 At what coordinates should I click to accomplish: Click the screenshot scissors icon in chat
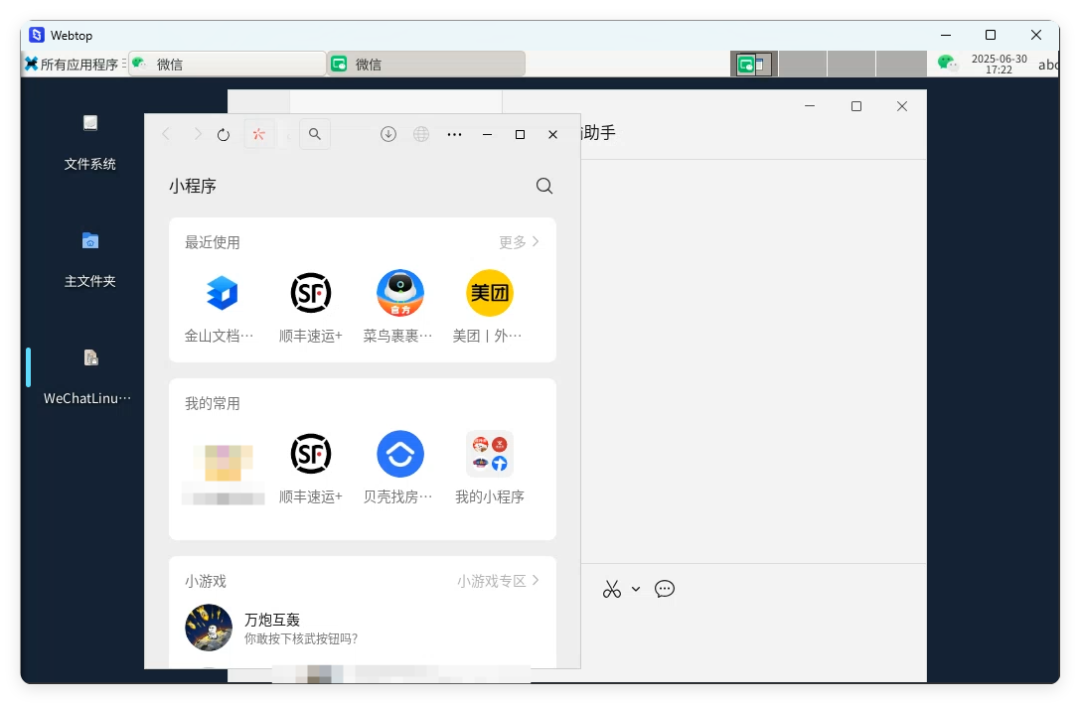click(x=612, y=589)
